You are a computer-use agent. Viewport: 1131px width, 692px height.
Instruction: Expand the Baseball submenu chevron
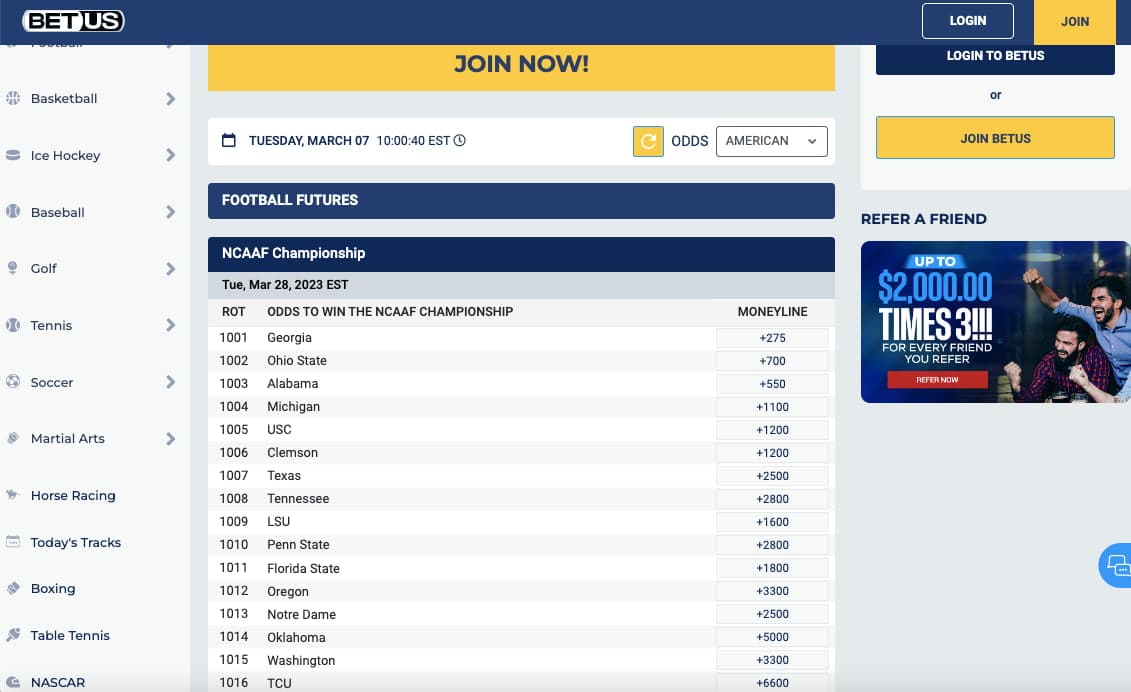(170, 211)
